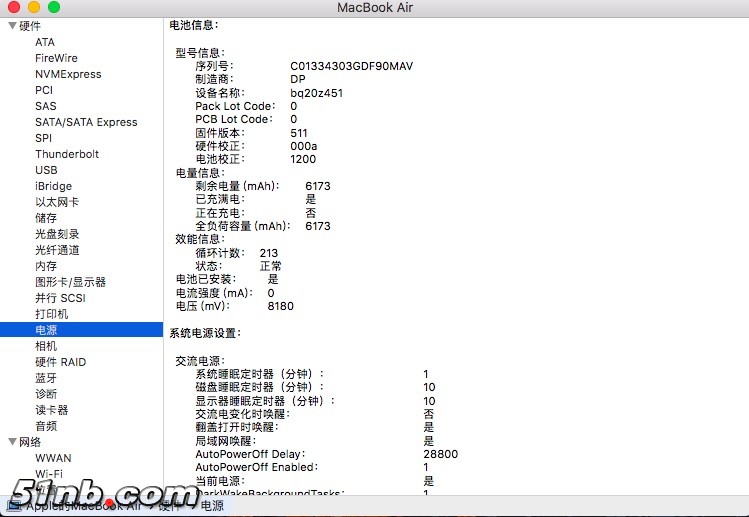Select 音频 audio entry
The width and height of the screenshot is (749, 517).
point(46,426)
